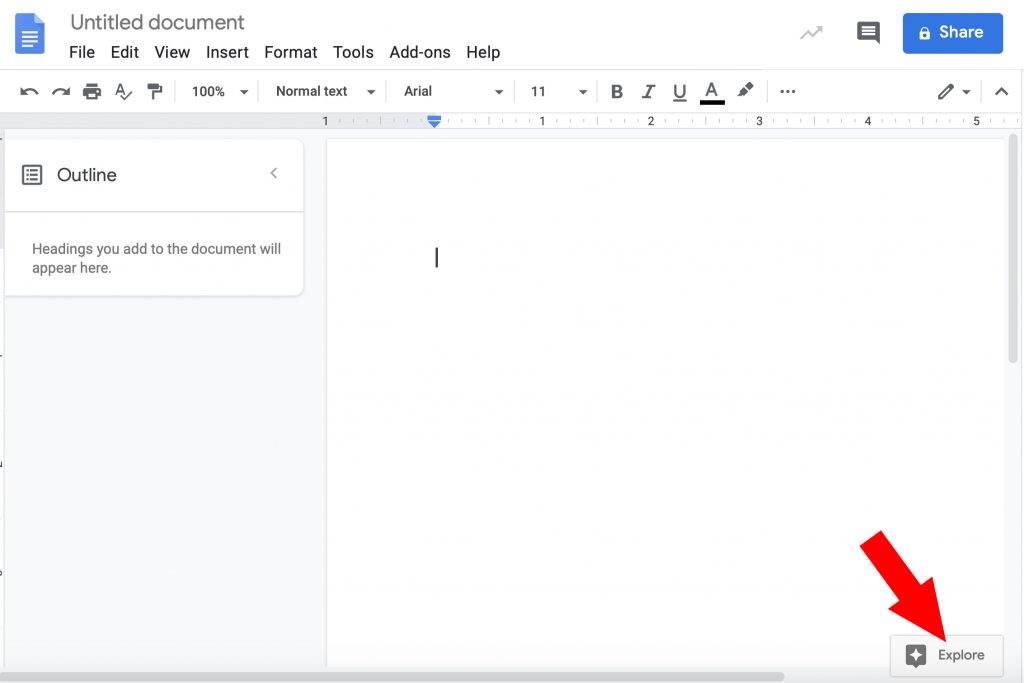Close the document outline panel
The image size is (1024, 683).
[274, 173]
